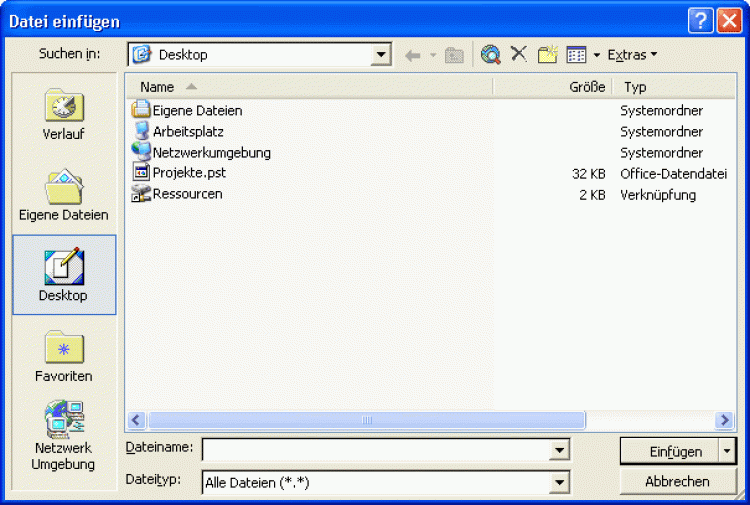Image resolution: width=750 pixels, height=505 pixels.
Task: Click the horizontal scrollbar right arrow
Action: pos(725,420)
